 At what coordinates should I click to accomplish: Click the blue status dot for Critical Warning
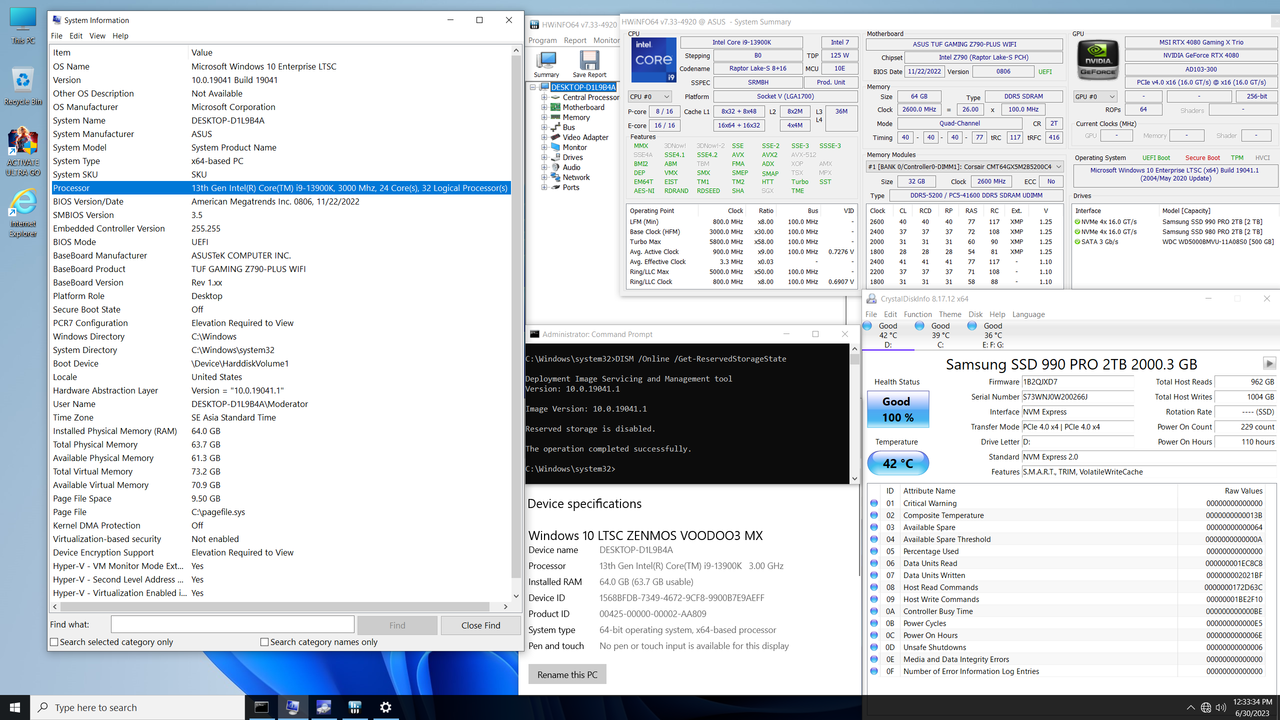pyautogui.click(x=875, y=503)
